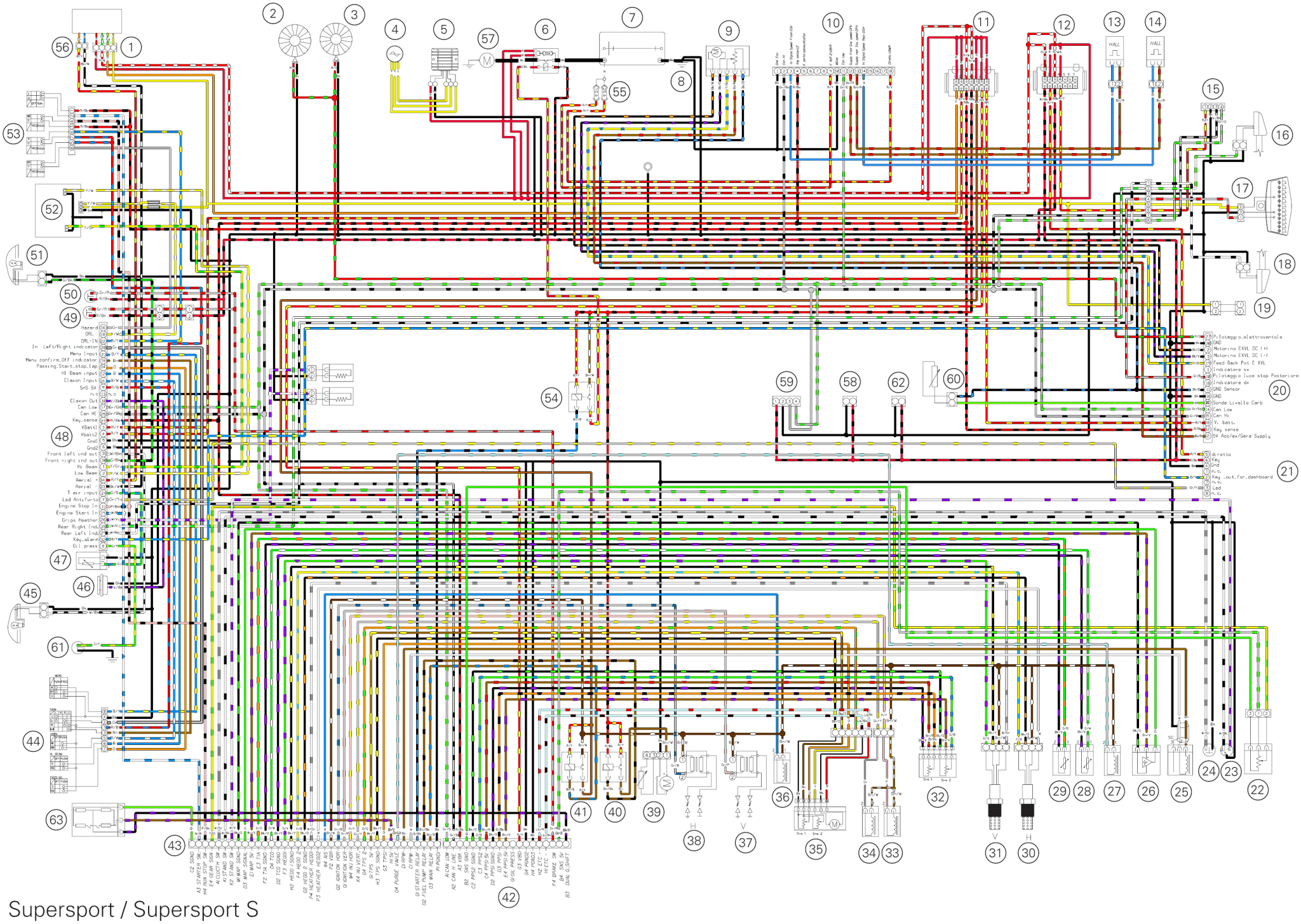Screen dimensions: 1301x924
Task: Click the 'Motorino EXVL DC (+)' label
Action: 1241,349
